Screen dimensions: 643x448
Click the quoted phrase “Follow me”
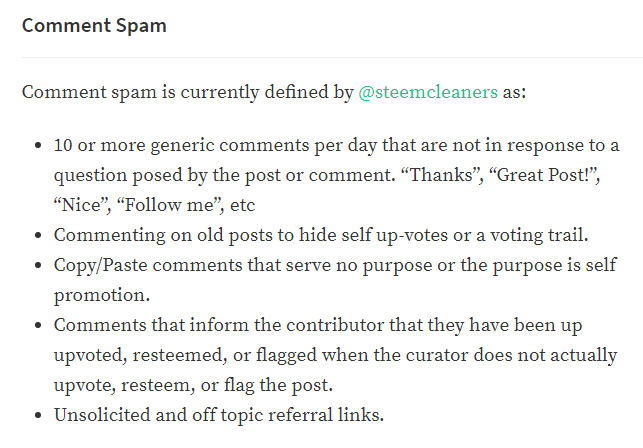170,205
